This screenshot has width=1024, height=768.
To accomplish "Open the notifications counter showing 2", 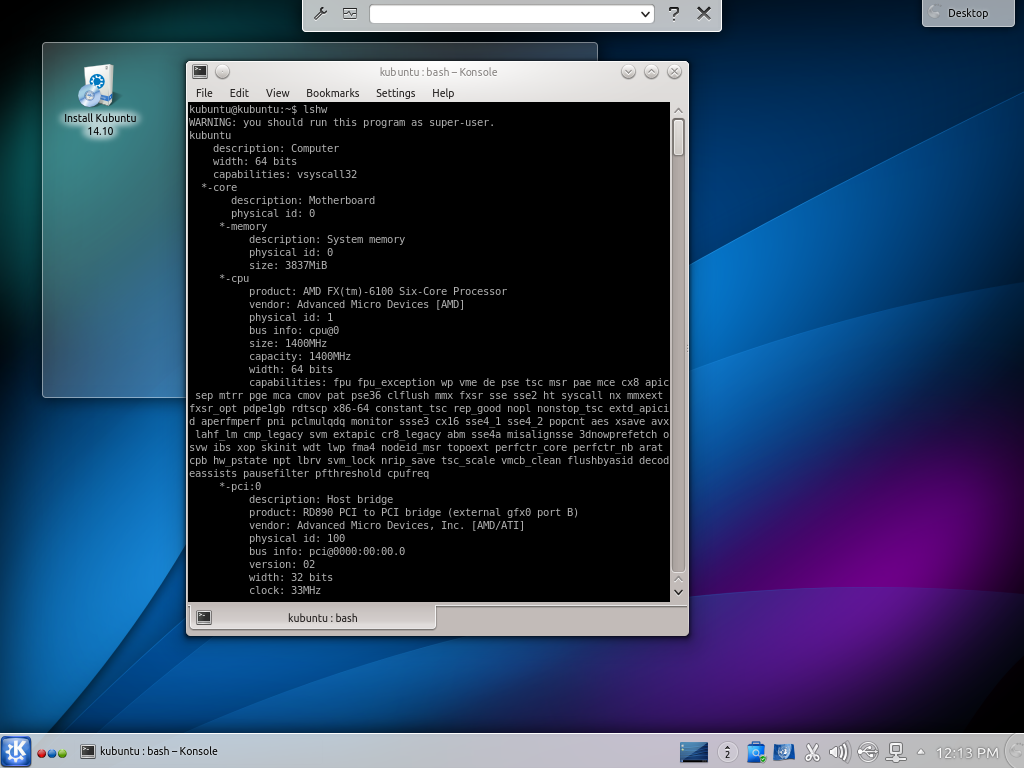I will coord(728,752).
